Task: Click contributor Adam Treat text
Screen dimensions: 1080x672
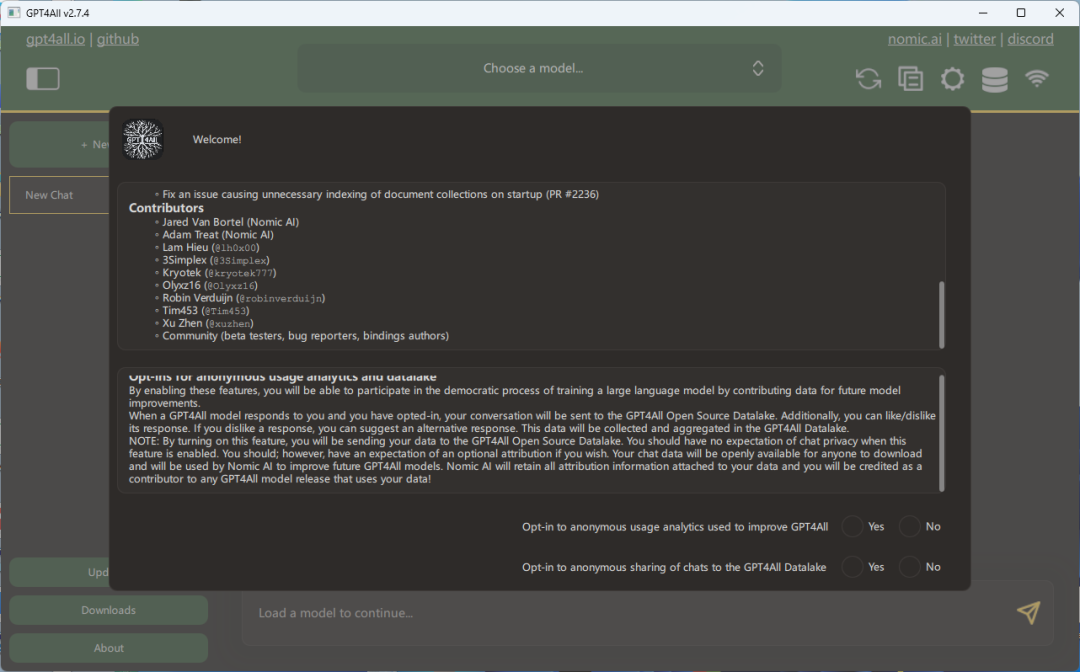Action: coord(218,235)
